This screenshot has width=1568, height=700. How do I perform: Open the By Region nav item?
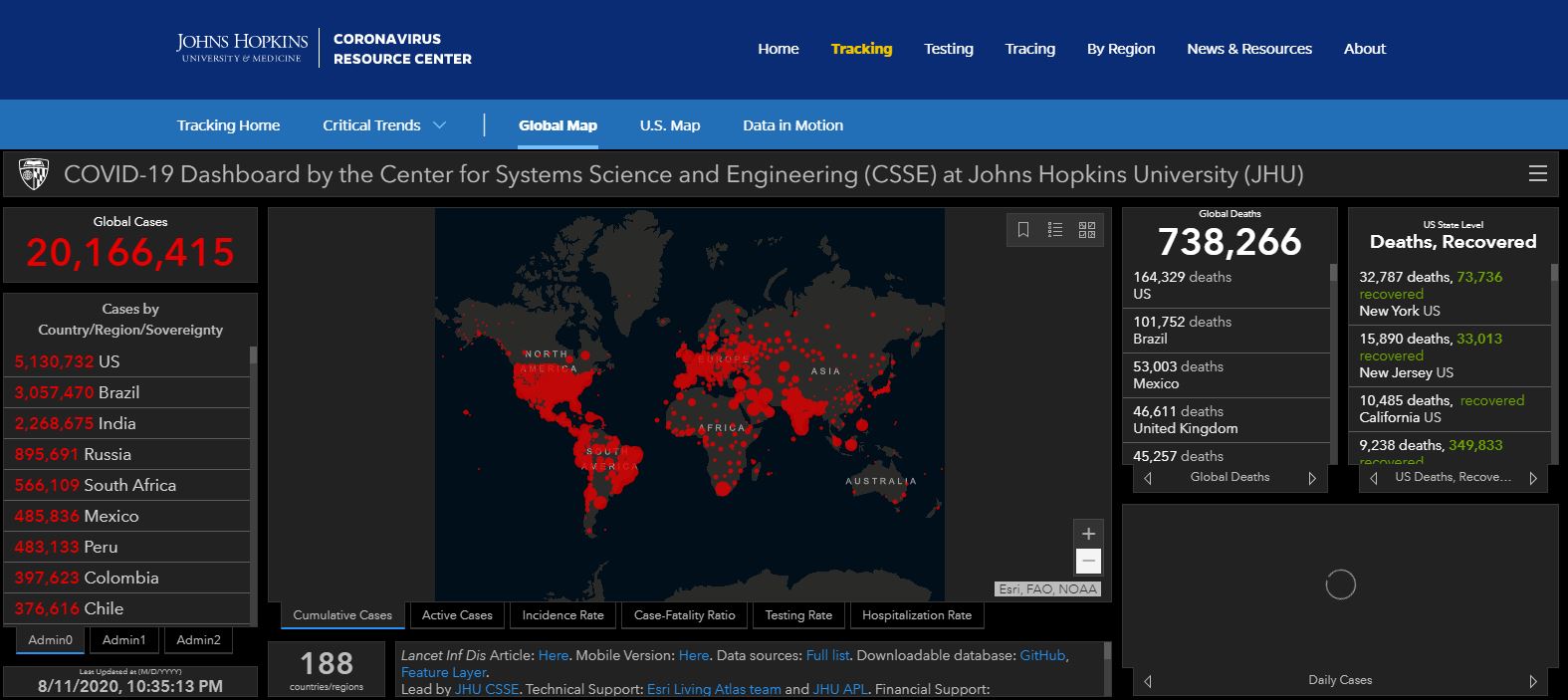[x=1121, y=49]
